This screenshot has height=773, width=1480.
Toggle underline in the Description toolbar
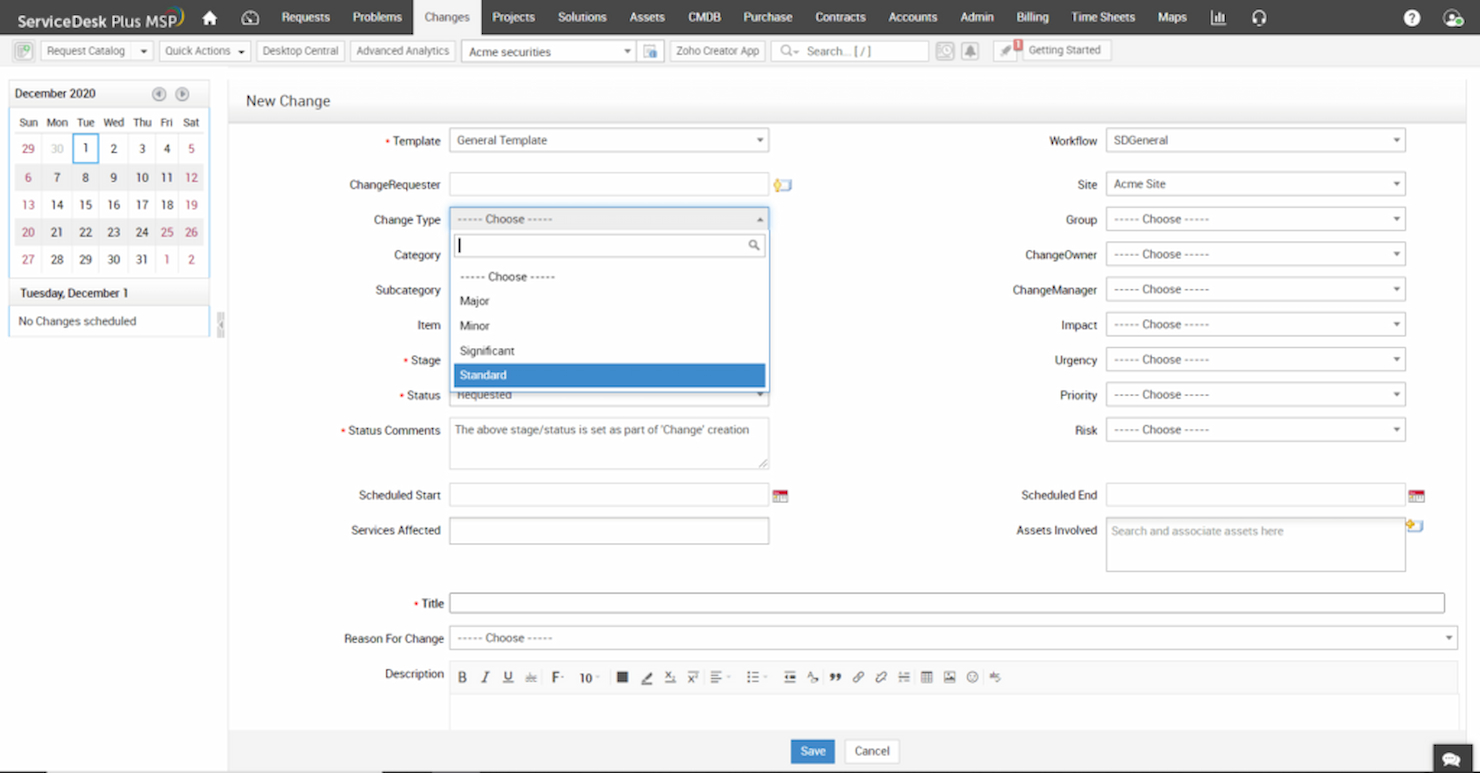(x=508, y=677)
